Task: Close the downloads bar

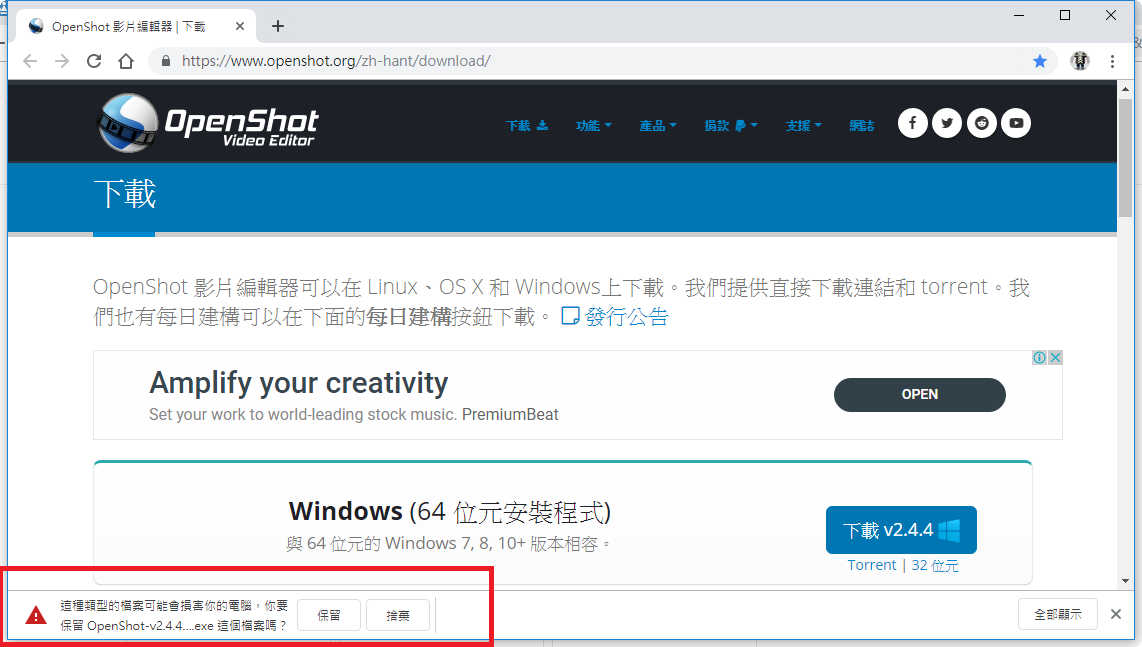Action: click(1116, 614)
